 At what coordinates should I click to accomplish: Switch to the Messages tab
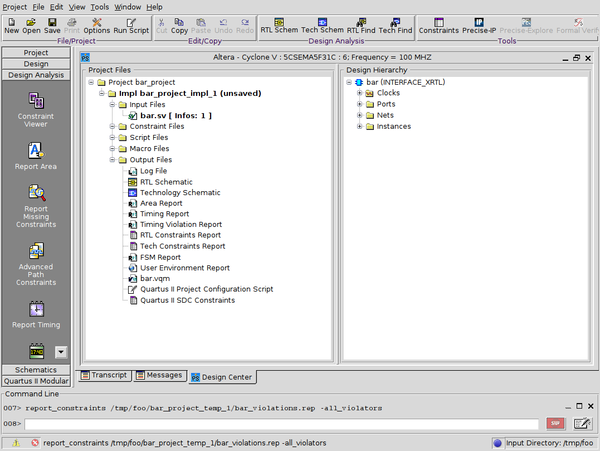158,375
